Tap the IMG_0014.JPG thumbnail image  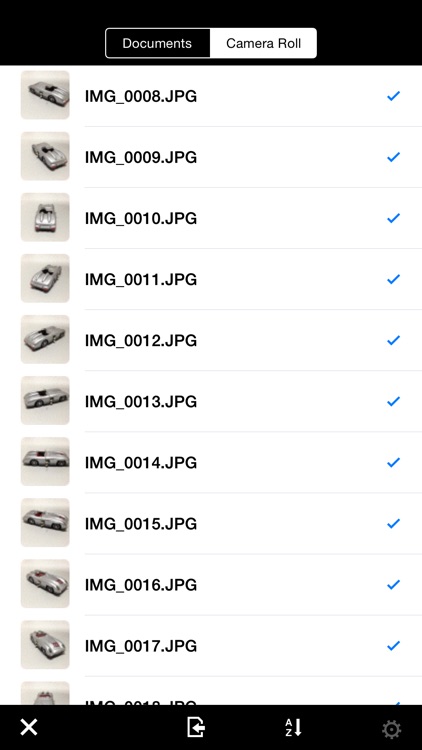click(45, 461)
